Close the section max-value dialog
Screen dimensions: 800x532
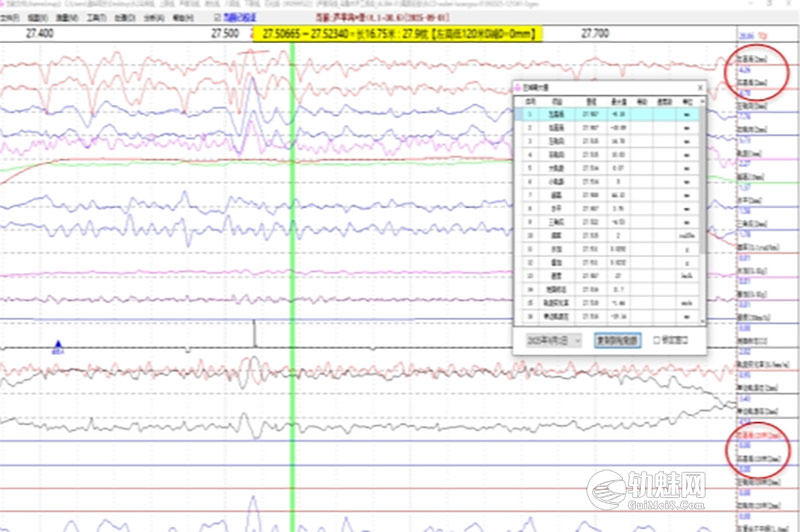(701, 89)
